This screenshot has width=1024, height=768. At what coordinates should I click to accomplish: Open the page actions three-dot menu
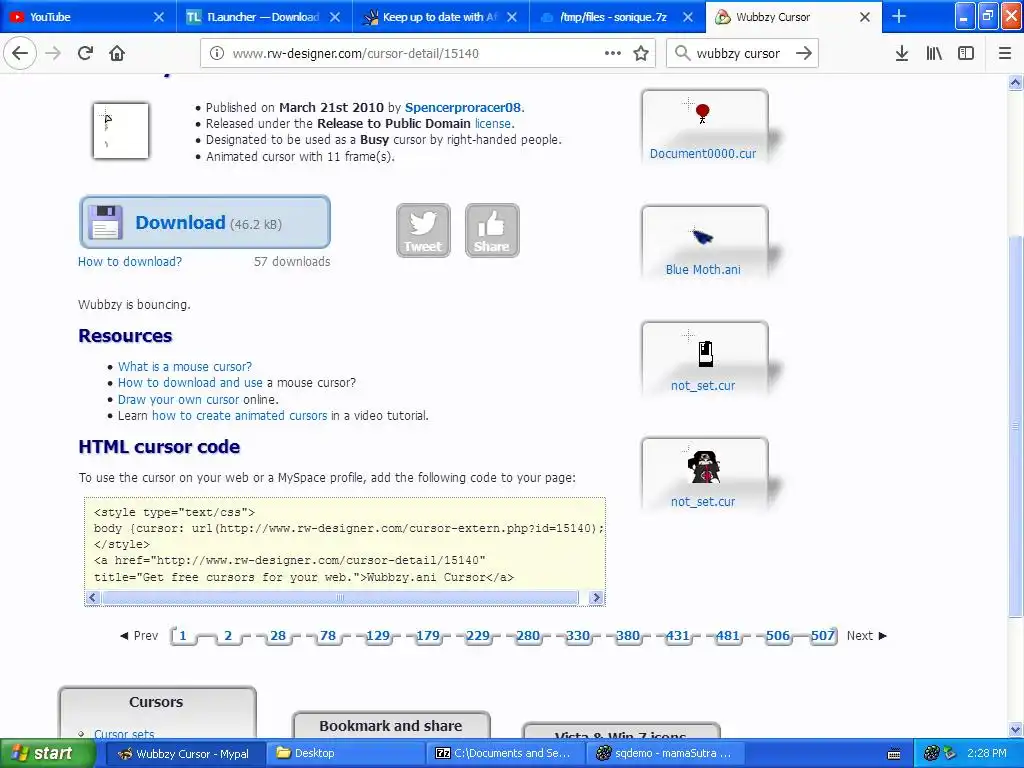(613, 53)
